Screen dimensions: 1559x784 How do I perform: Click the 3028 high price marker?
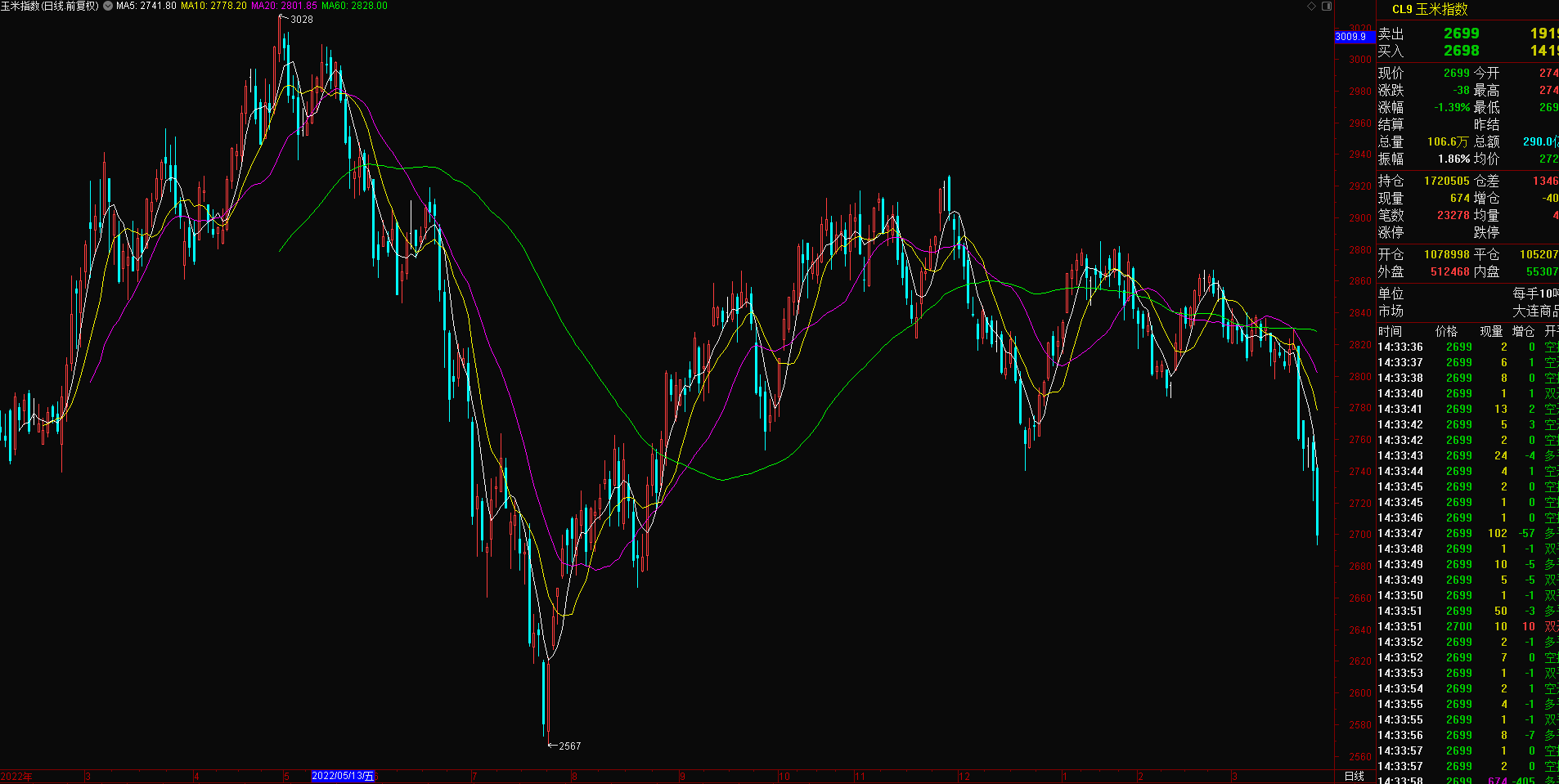tap(301, 19)
